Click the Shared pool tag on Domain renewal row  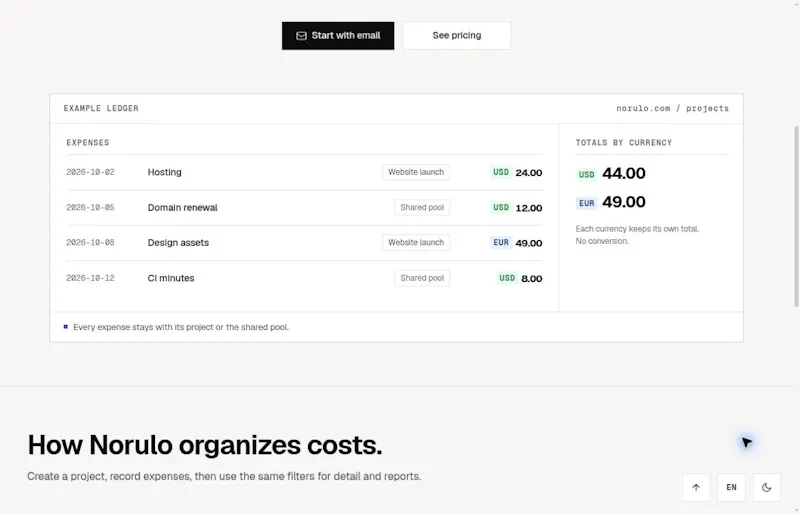coord(422,207)
